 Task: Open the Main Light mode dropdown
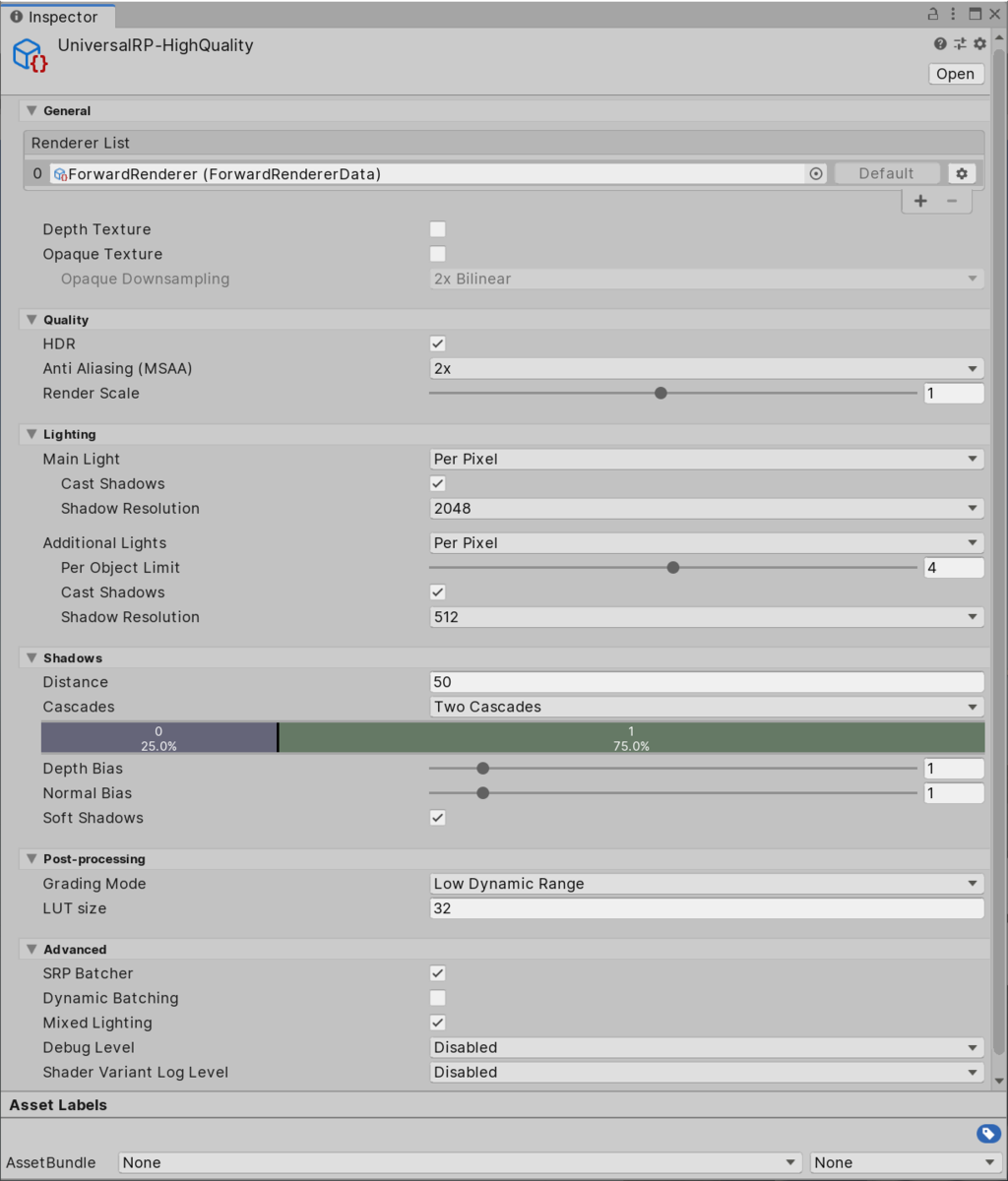[707, 459]
